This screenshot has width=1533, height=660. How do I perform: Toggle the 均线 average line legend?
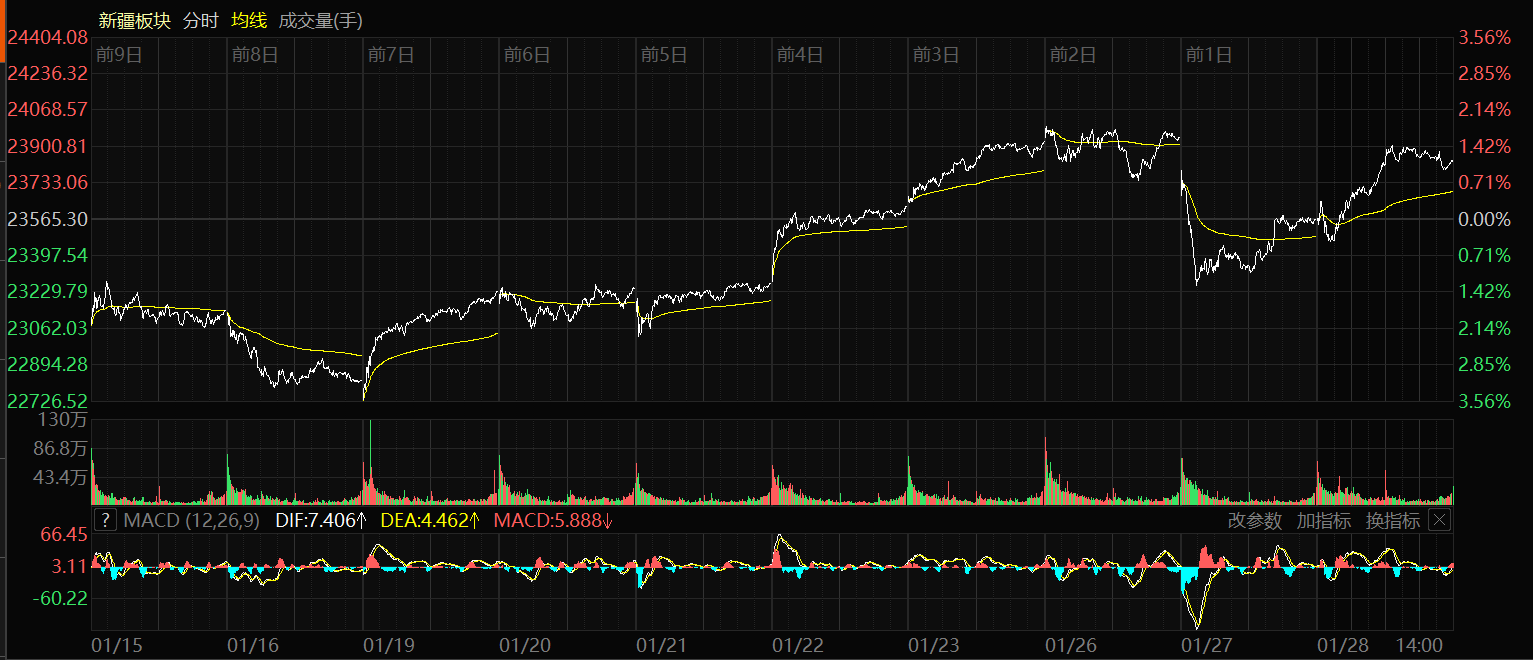[x=248, y=20]
